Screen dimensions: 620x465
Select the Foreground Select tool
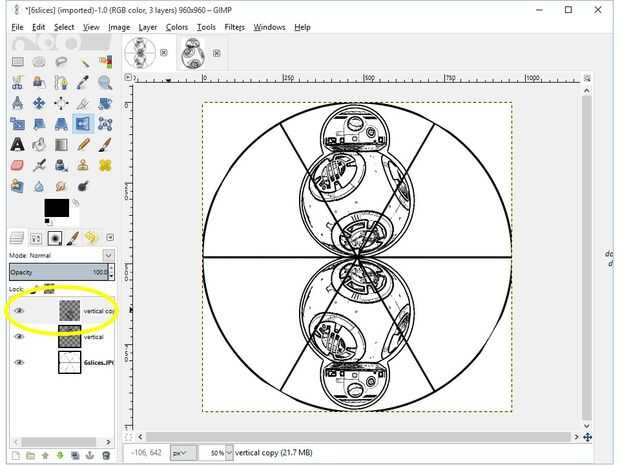[39, 82]
